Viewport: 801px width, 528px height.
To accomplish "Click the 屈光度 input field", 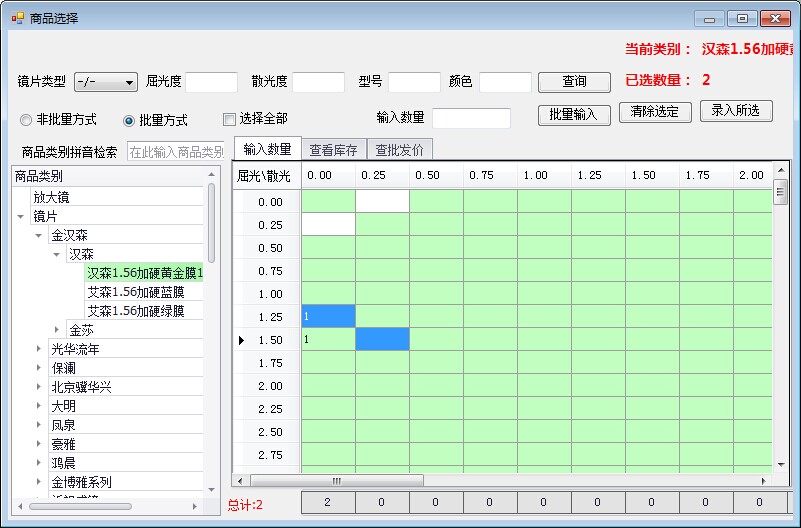I will pos(211,82).
